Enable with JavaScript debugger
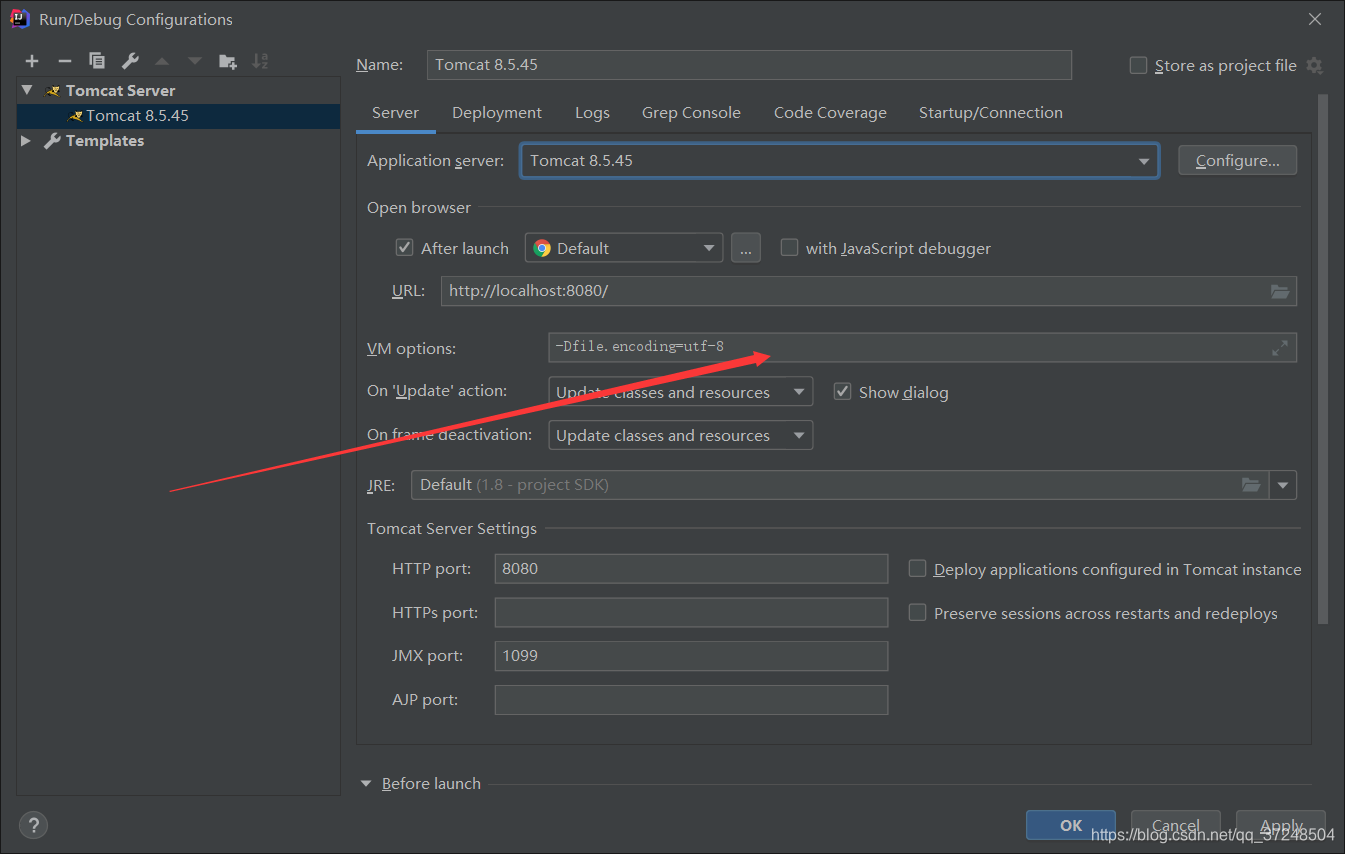This screenshot has width=1345, height=854. coord(789,247)
